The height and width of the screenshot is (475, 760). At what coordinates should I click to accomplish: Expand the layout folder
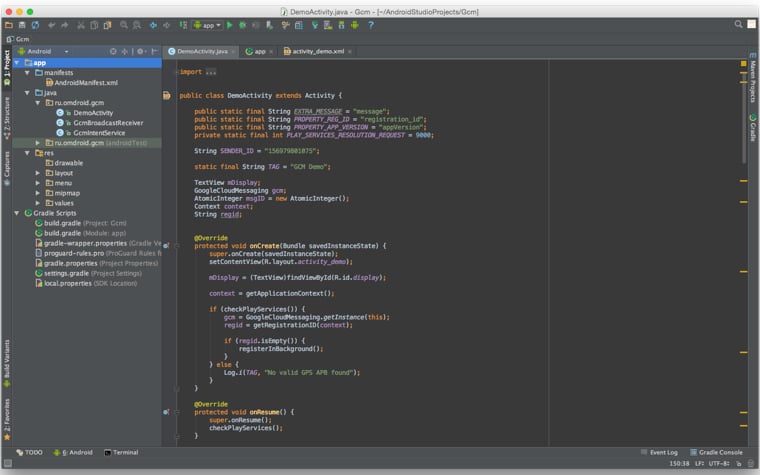(x=38, y=173)
